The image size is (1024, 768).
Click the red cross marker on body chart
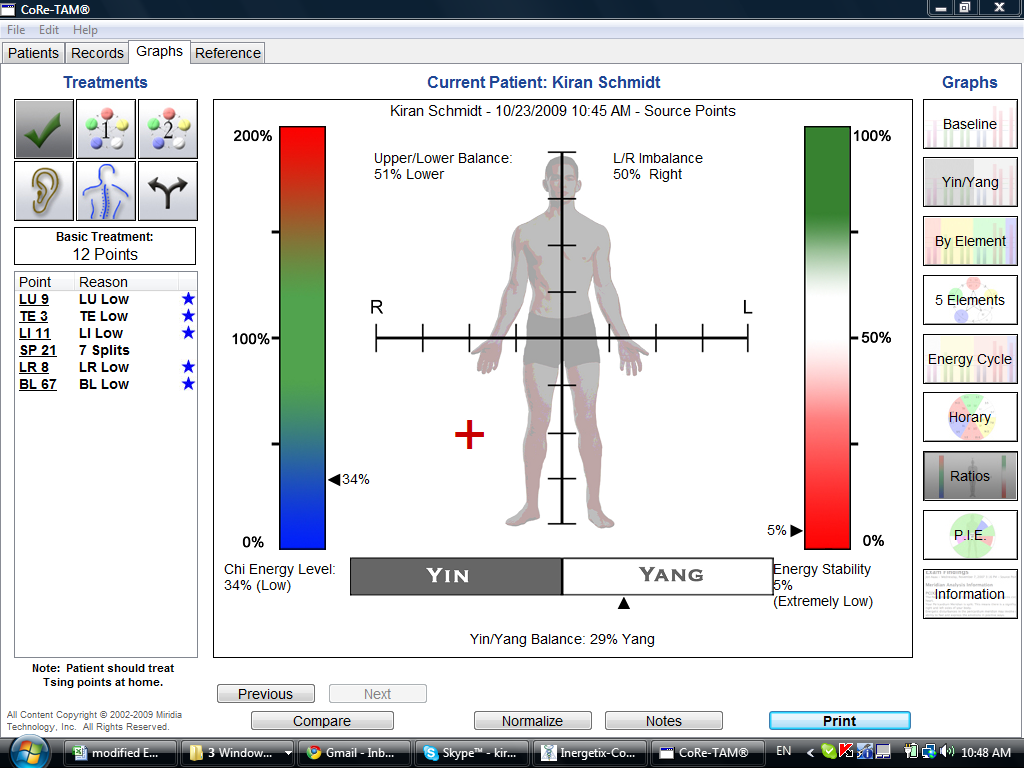(470, 435)
